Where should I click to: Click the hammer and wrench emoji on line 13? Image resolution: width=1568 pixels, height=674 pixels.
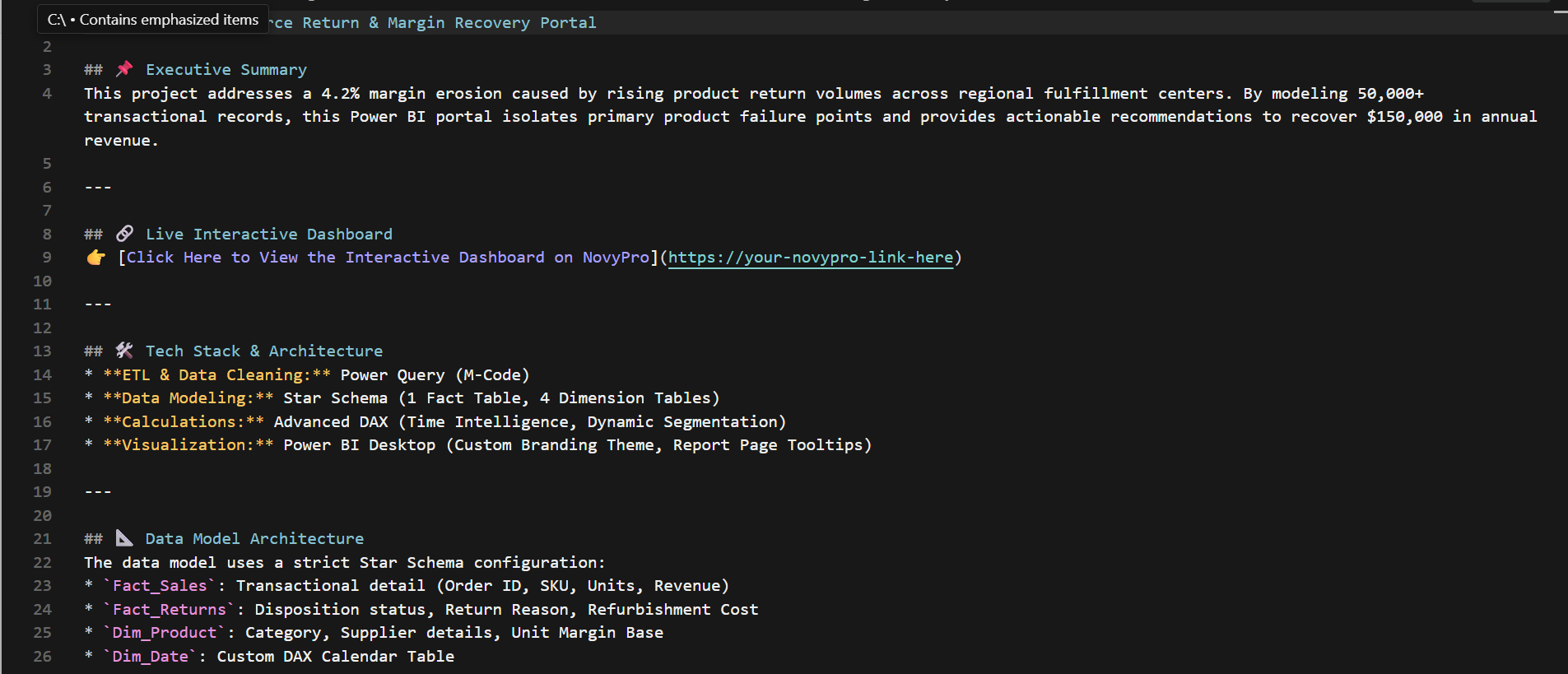(124, 351)
